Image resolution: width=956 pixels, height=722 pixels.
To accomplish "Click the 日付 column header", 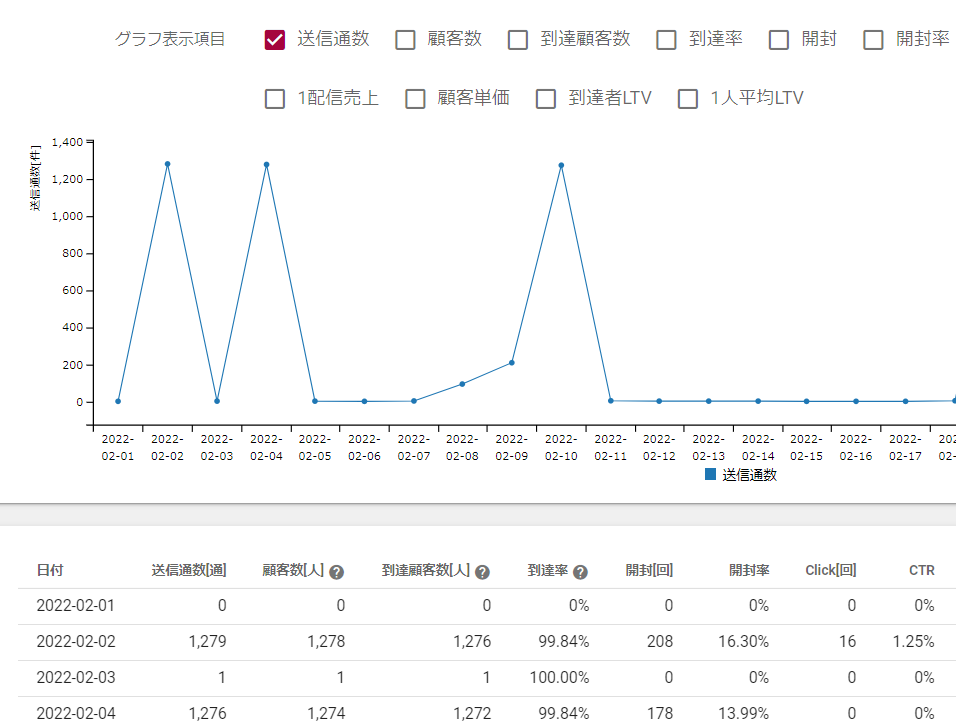I will click(x=50, y=571).
